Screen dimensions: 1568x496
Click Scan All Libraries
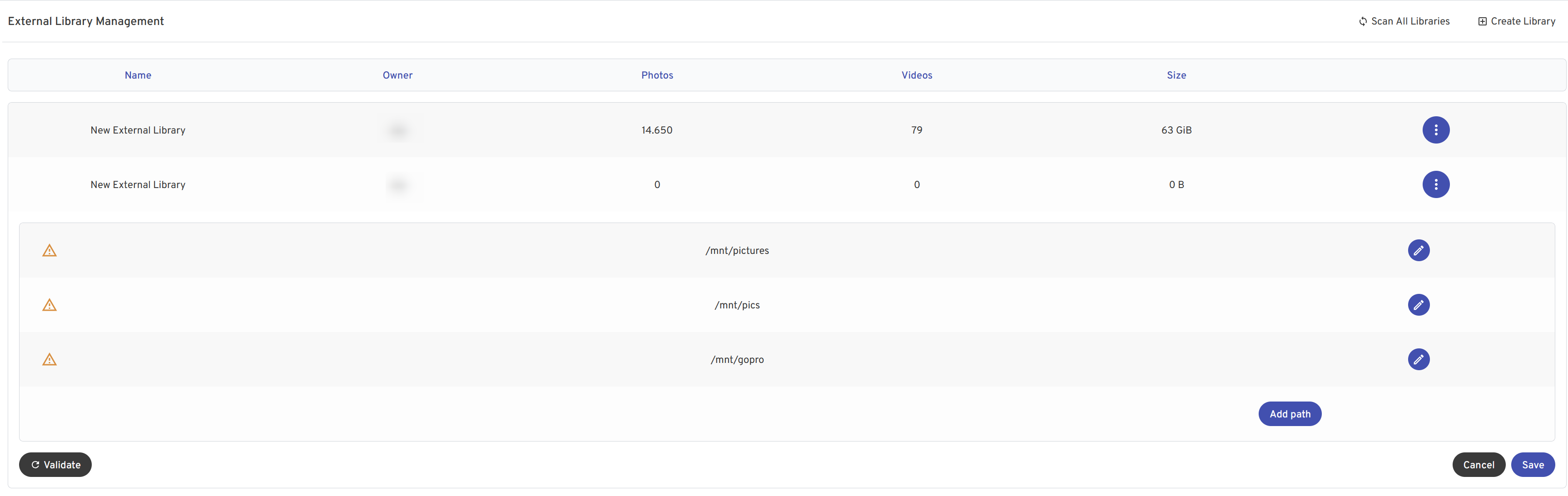(1404, 21)
